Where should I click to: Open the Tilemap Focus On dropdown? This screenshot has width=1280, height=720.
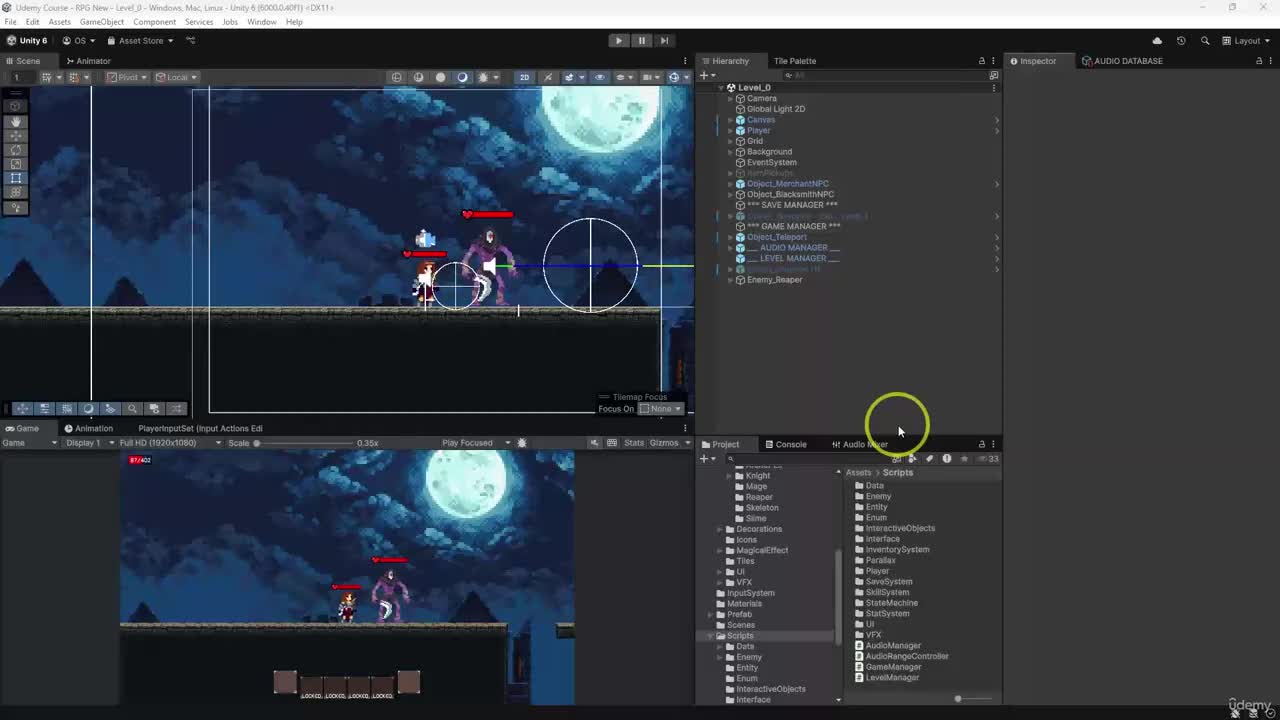pyautogui.click(x=661, y=409)
